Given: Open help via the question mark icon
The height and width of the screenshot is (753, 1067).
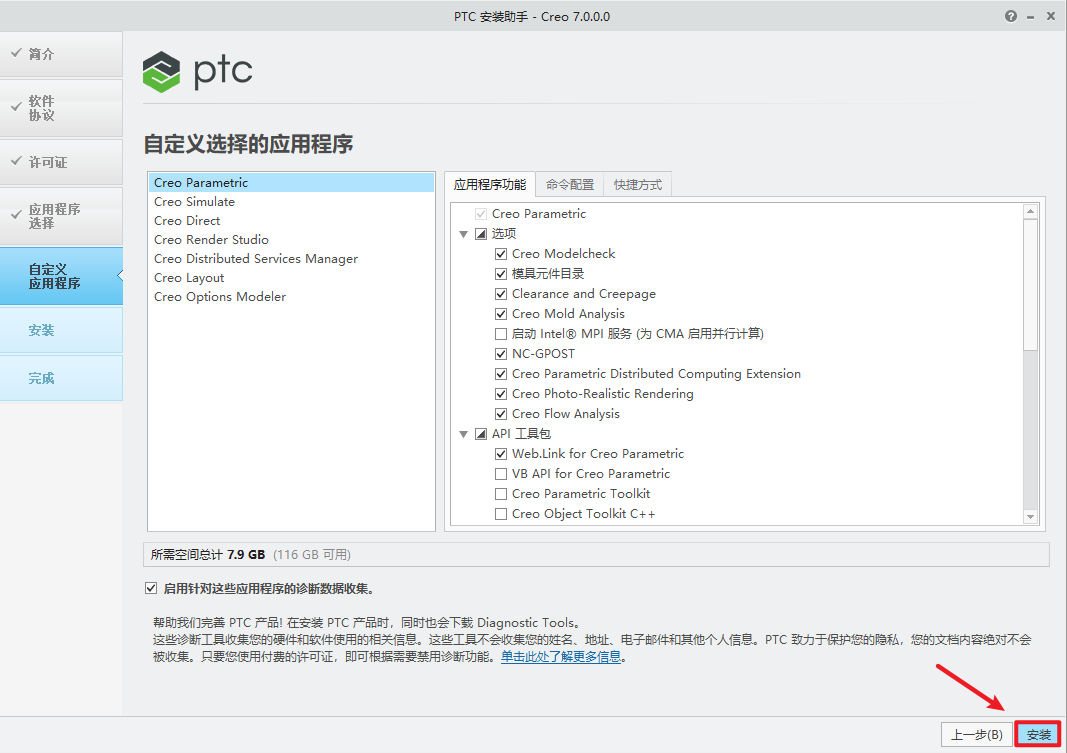Looking at the screenshot, I should (1010, 16).
